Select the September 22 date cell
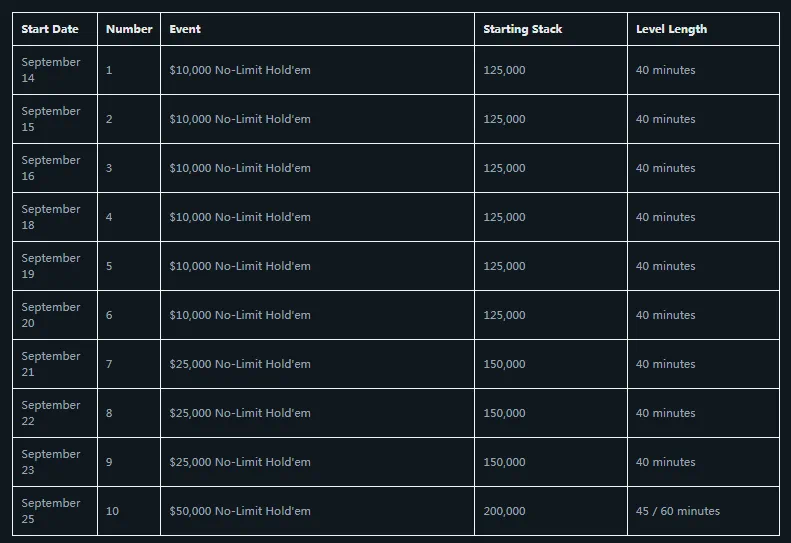The image size is (791, 543). (x=51, y=413)
